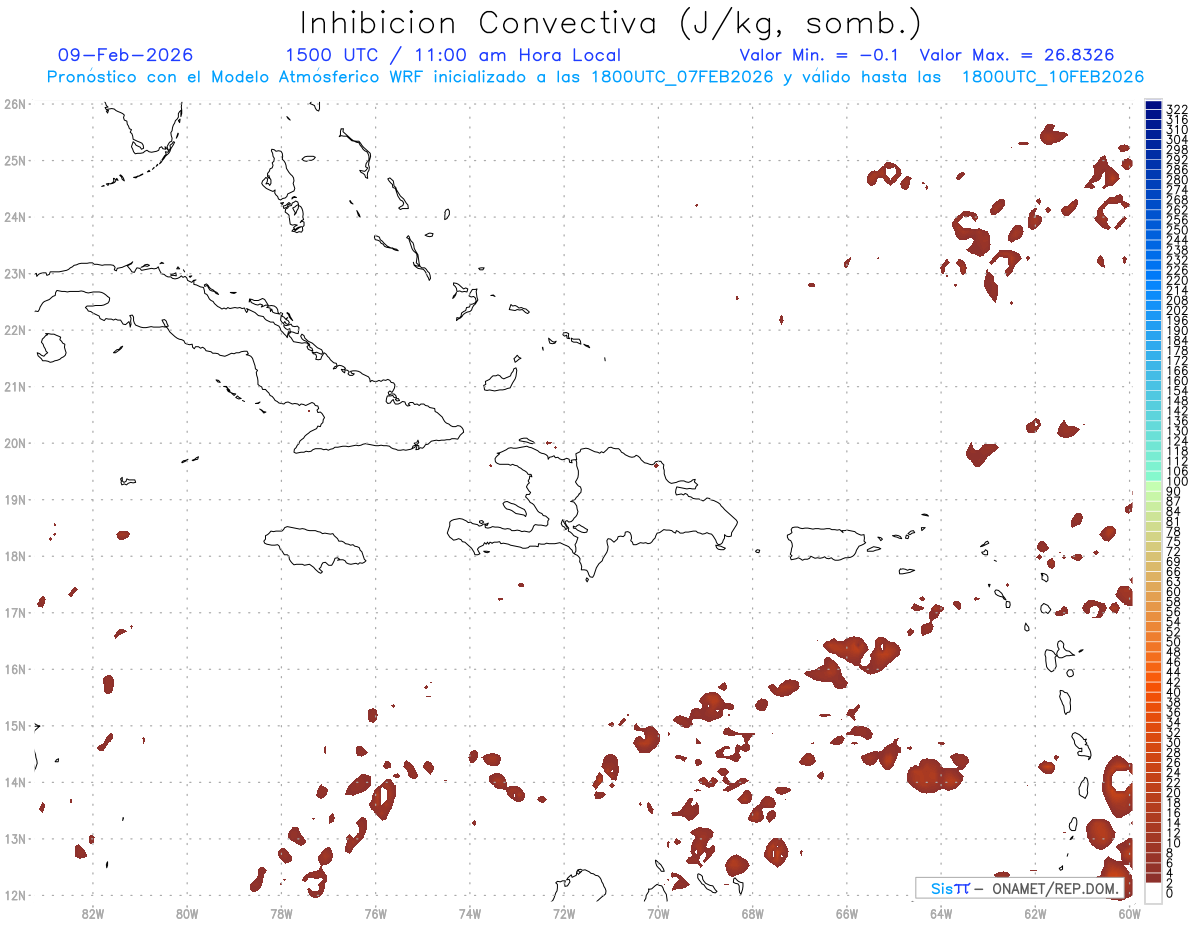Screen dimensions: 1200x927
Task: Click the title "Inhibicion Convectiva (J/kg, somb.)"
Action: pos(611,24)
